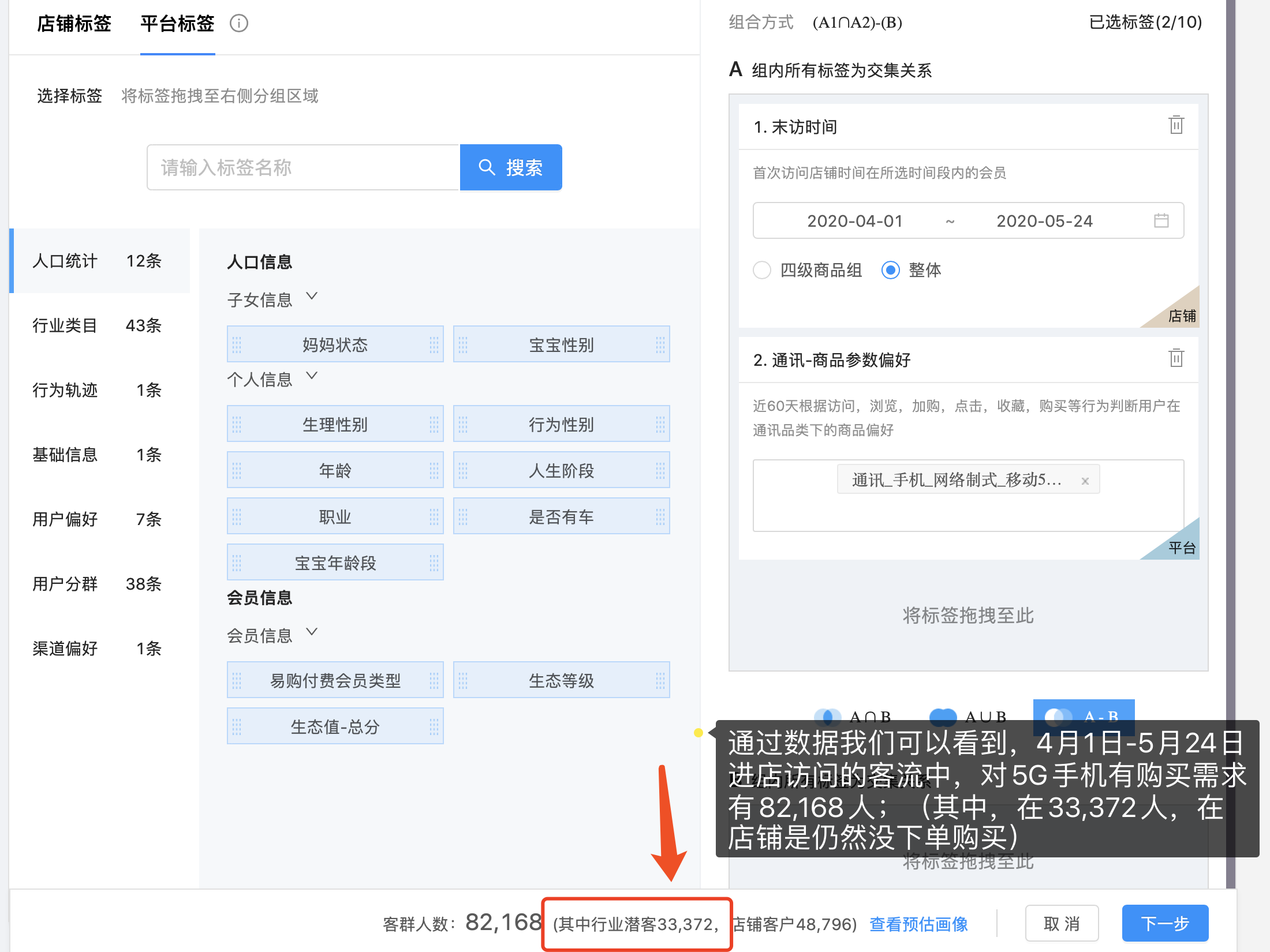Select the 四级商品组 radio button
The image size is (1270, 952).
click(x=762, y=270)
